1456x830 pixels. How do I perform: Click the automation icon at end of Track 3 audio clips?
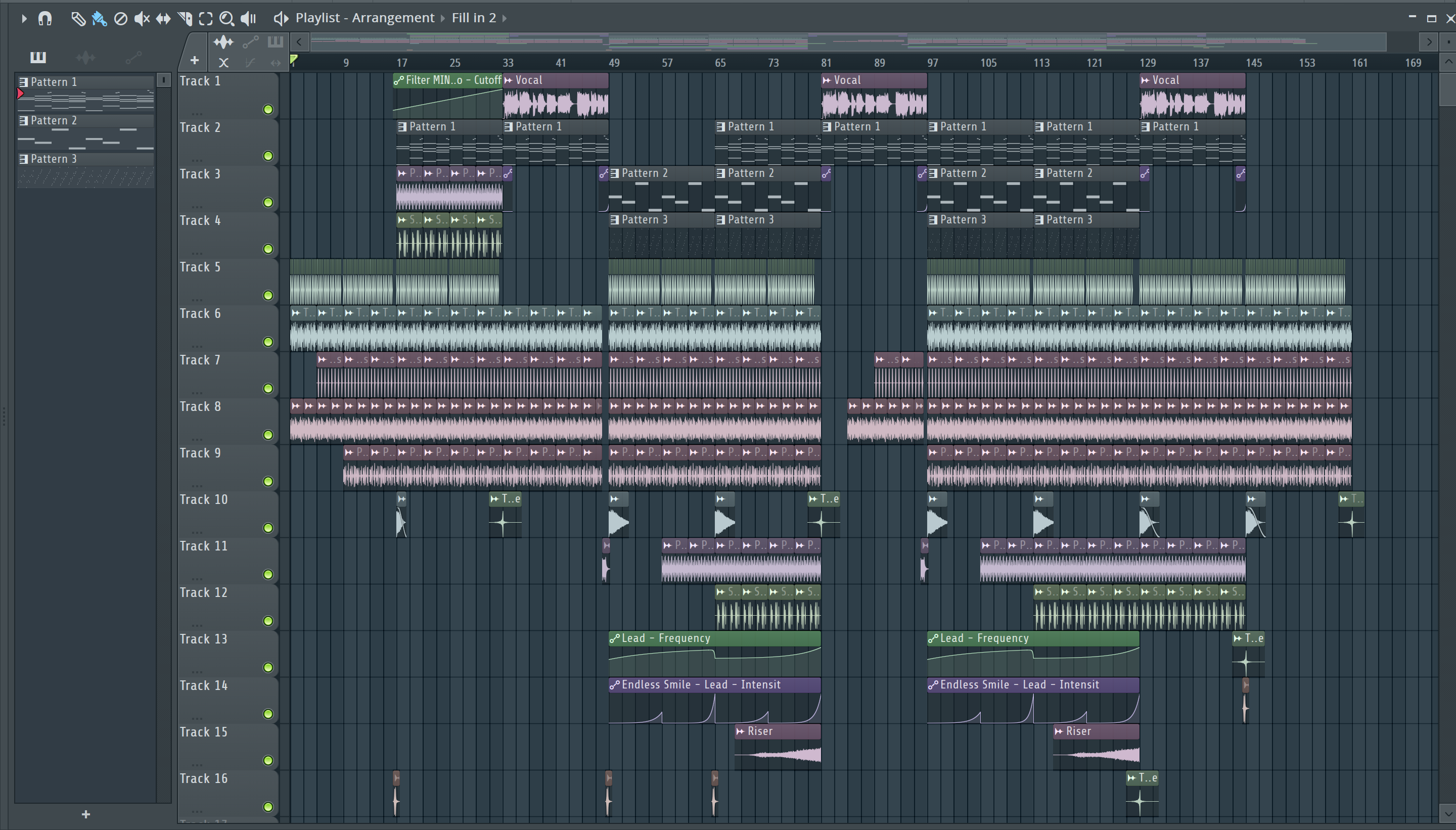[508, 173]
